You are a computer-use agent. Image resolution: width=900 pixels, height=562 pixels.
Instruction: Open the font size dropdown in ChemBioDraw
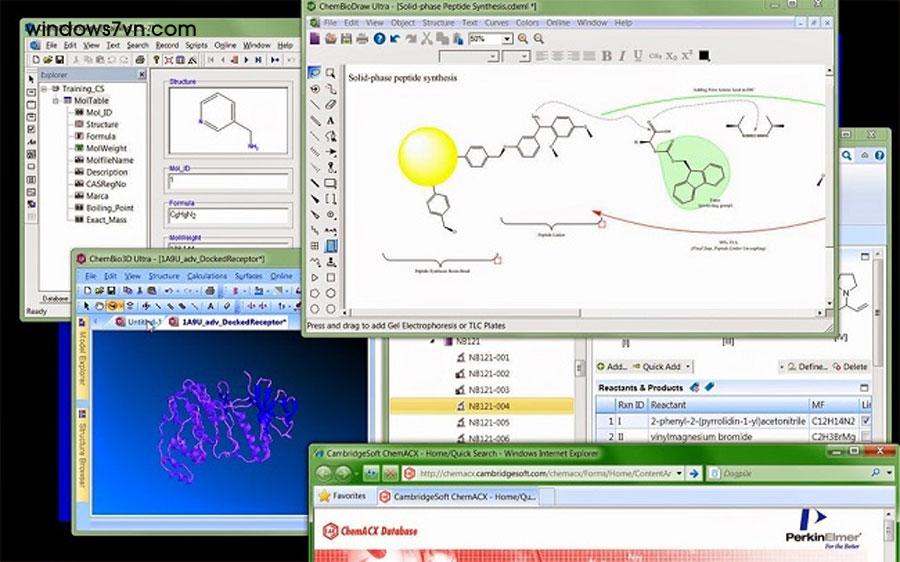click(524, 56)
